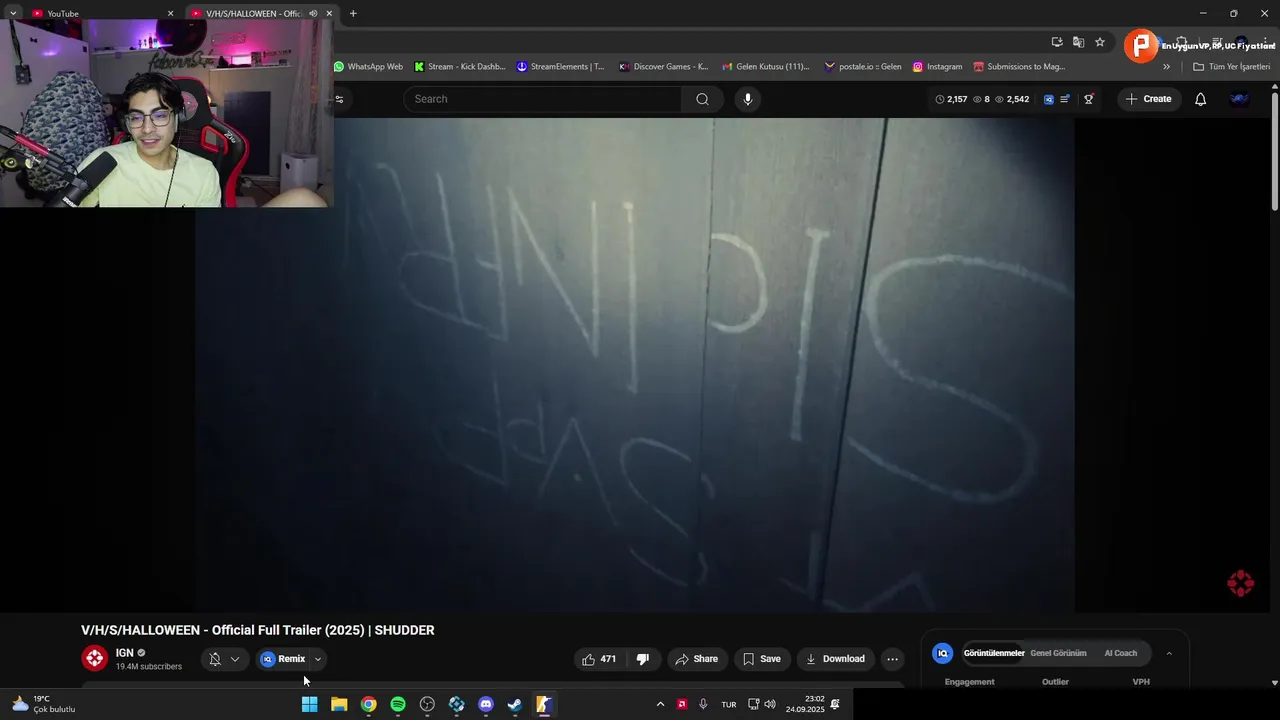Open the three-dot more actions menu

892,659
